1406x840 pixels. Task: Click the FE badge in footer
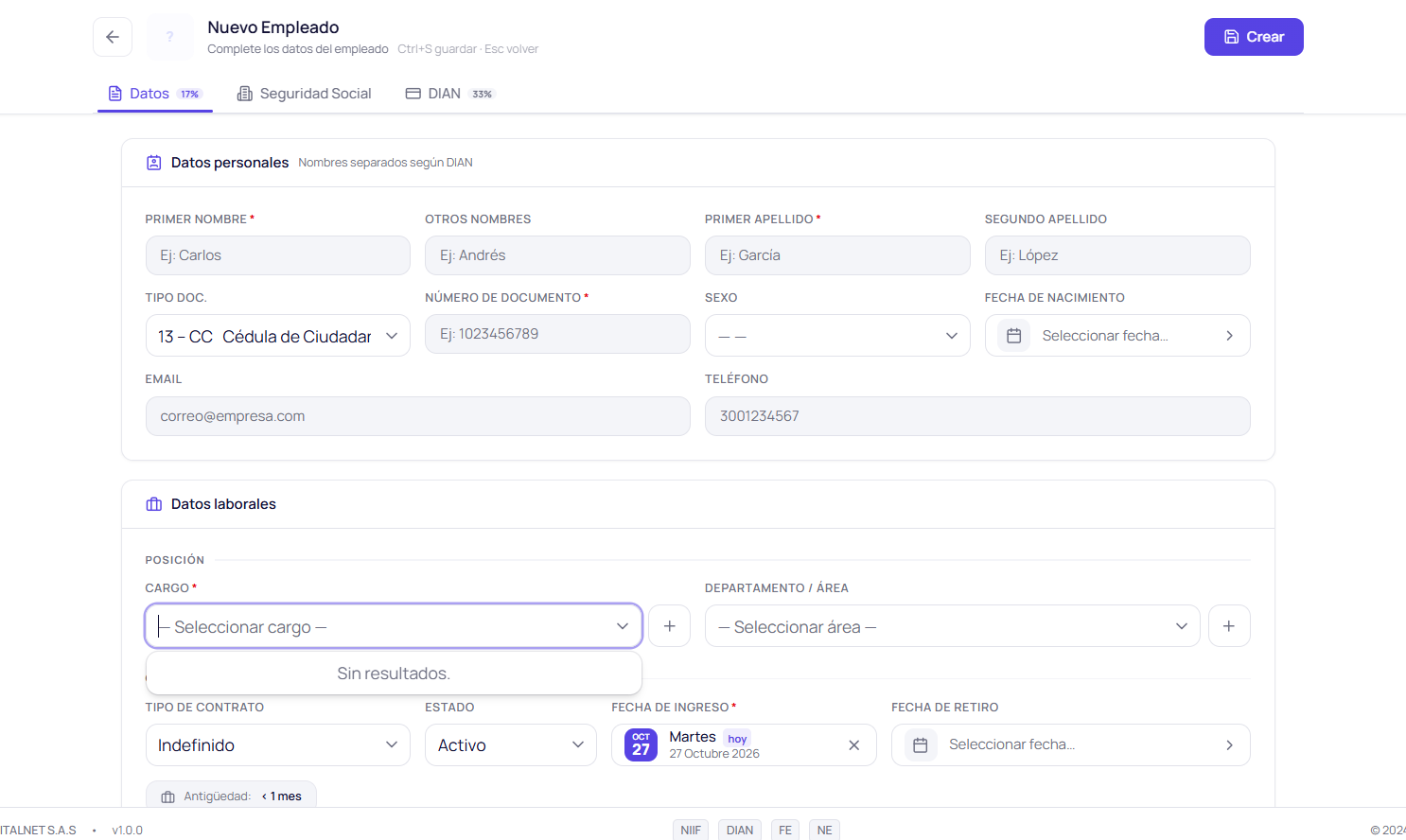click(x=785, y=830)
